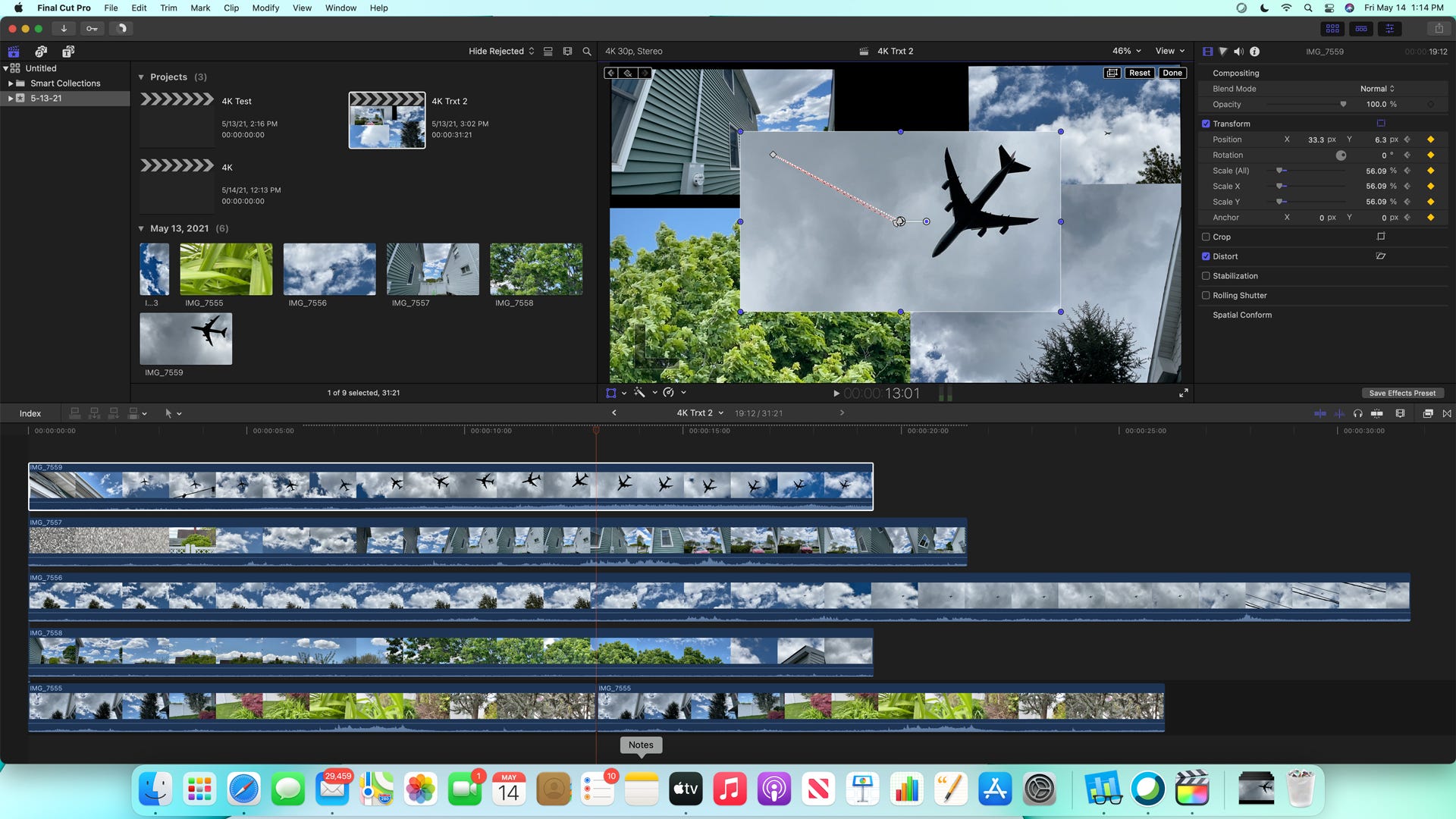1456x819 pixels.
Task: Add keyframe for Position parameter
Action: pos(1430,140)
